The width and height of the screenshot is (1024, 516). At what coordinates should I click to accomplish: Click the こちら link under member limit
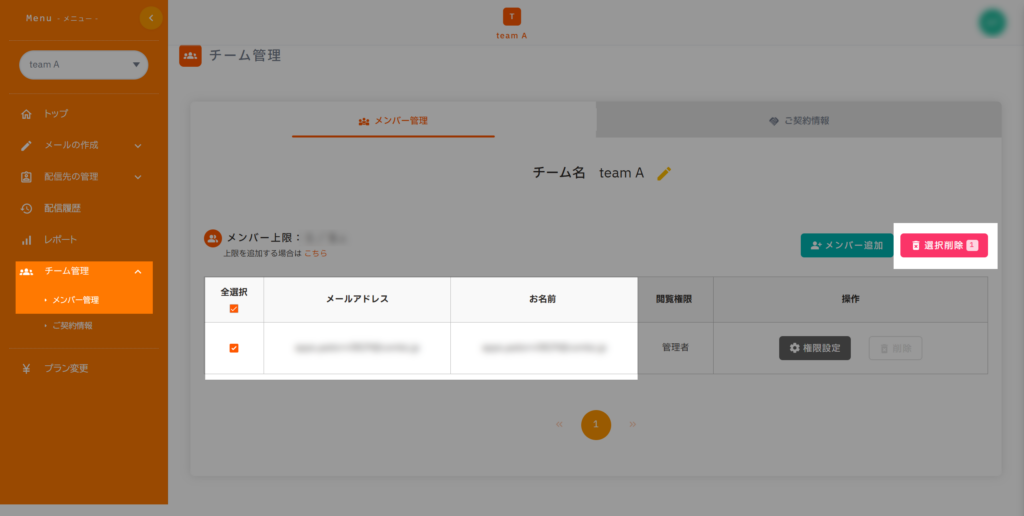315,254
